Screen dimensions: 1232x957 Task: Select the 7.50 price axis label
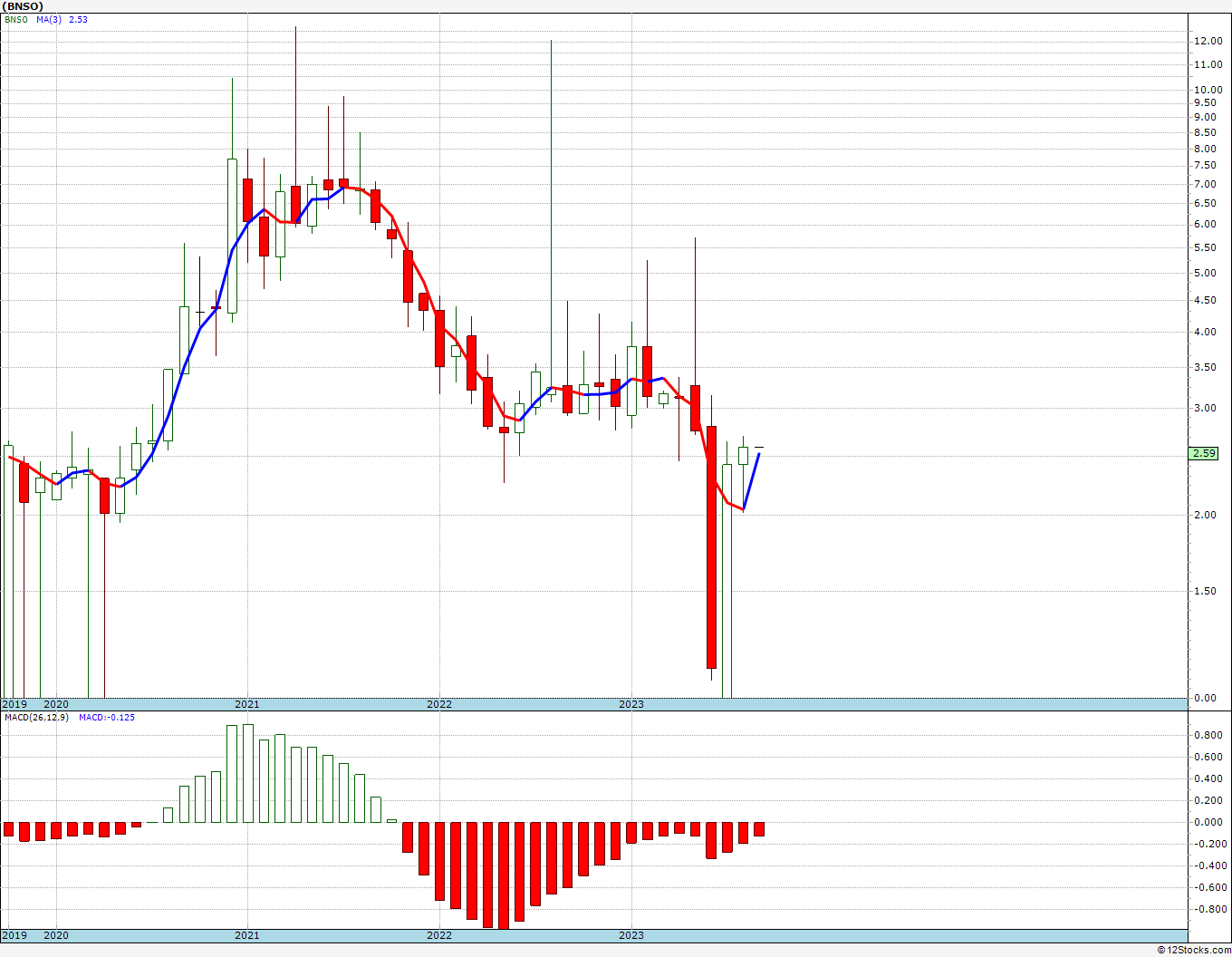tap(1206, 166)
